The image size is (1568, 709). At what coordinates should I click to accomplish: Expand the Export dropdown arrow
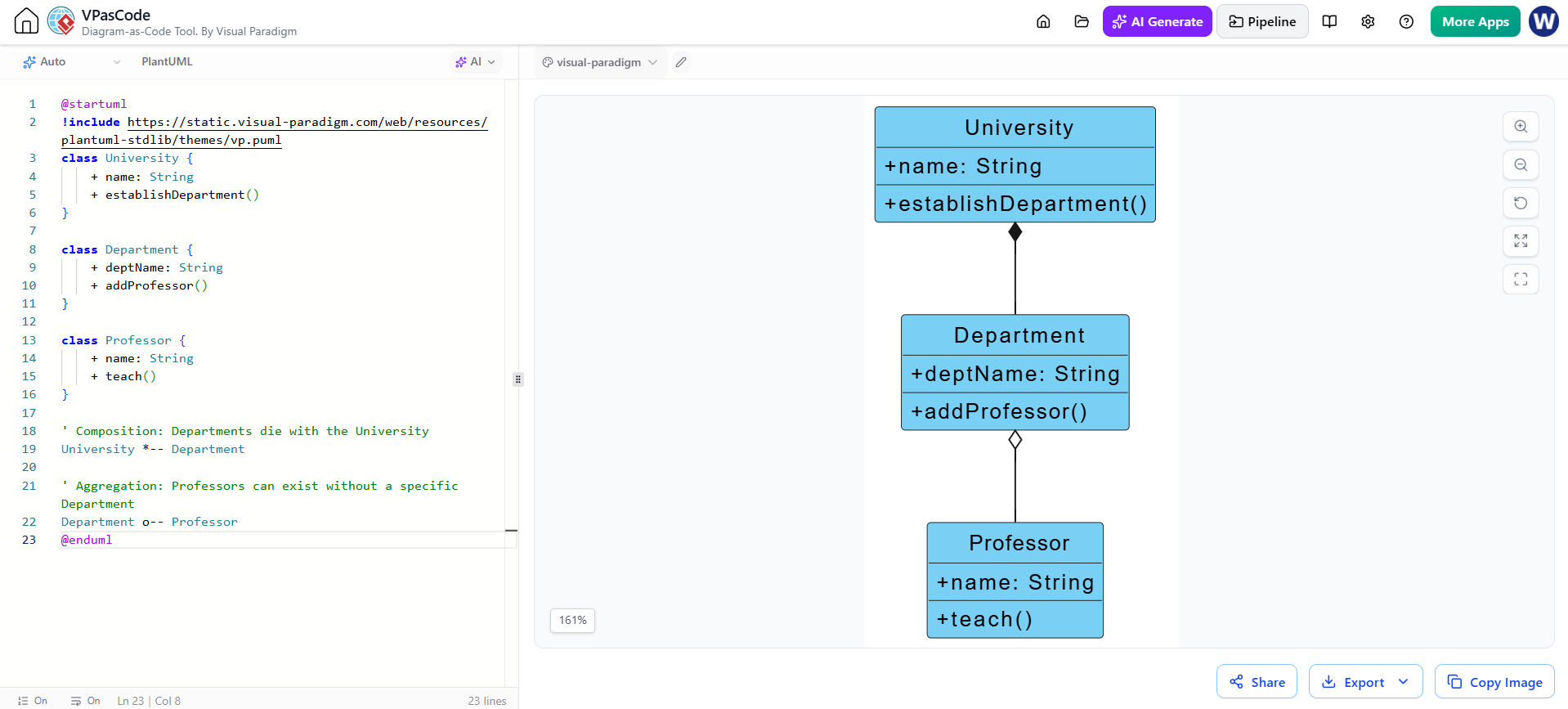(x=1404, y=682)
